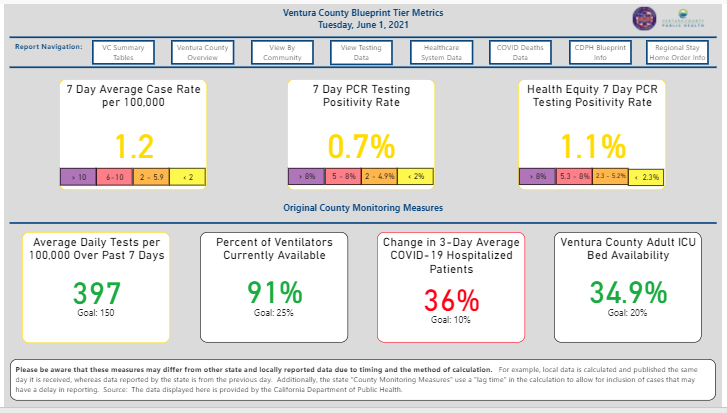Select yellow '< 2' case rate tier
This screenshot has height=413, width=727.
(187, 177)
